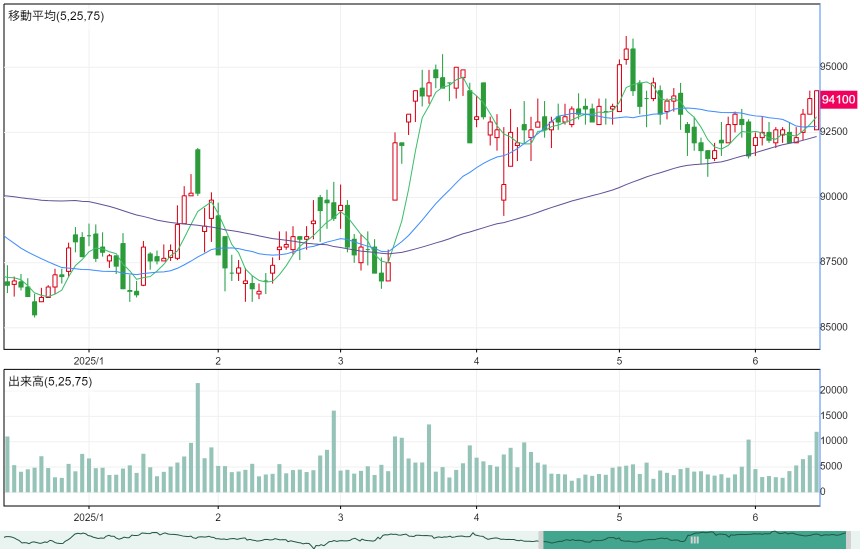Select the left edge handle of range navigator
This screenshot has width=864, height=553.
541,540
